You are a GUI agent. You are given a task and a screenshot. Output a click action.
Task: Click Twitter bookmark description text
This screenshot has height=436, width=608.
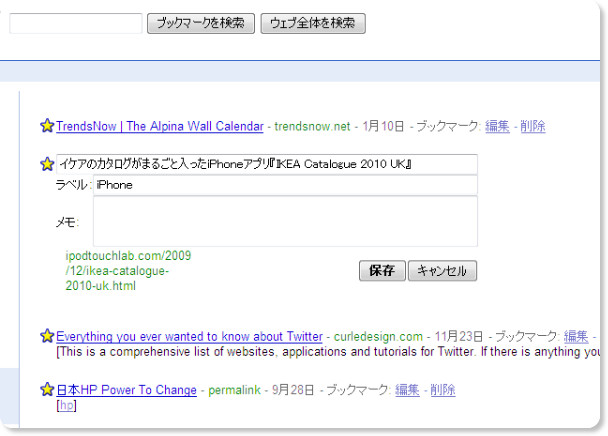(328, 352)
